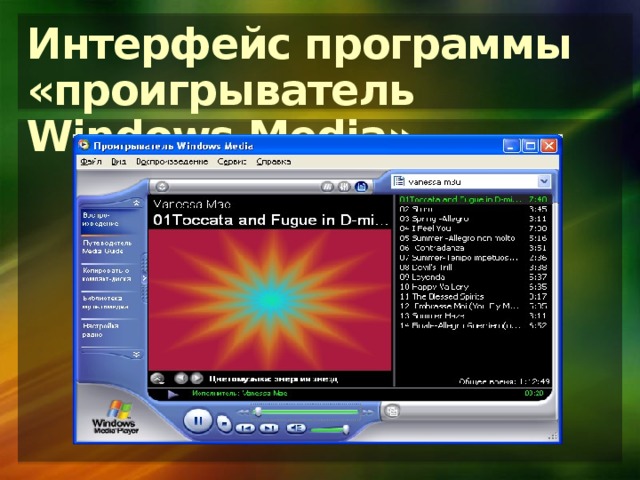Skip to previous track button
The height and width of the screenshot is (480, 640).
click(246, 428)
